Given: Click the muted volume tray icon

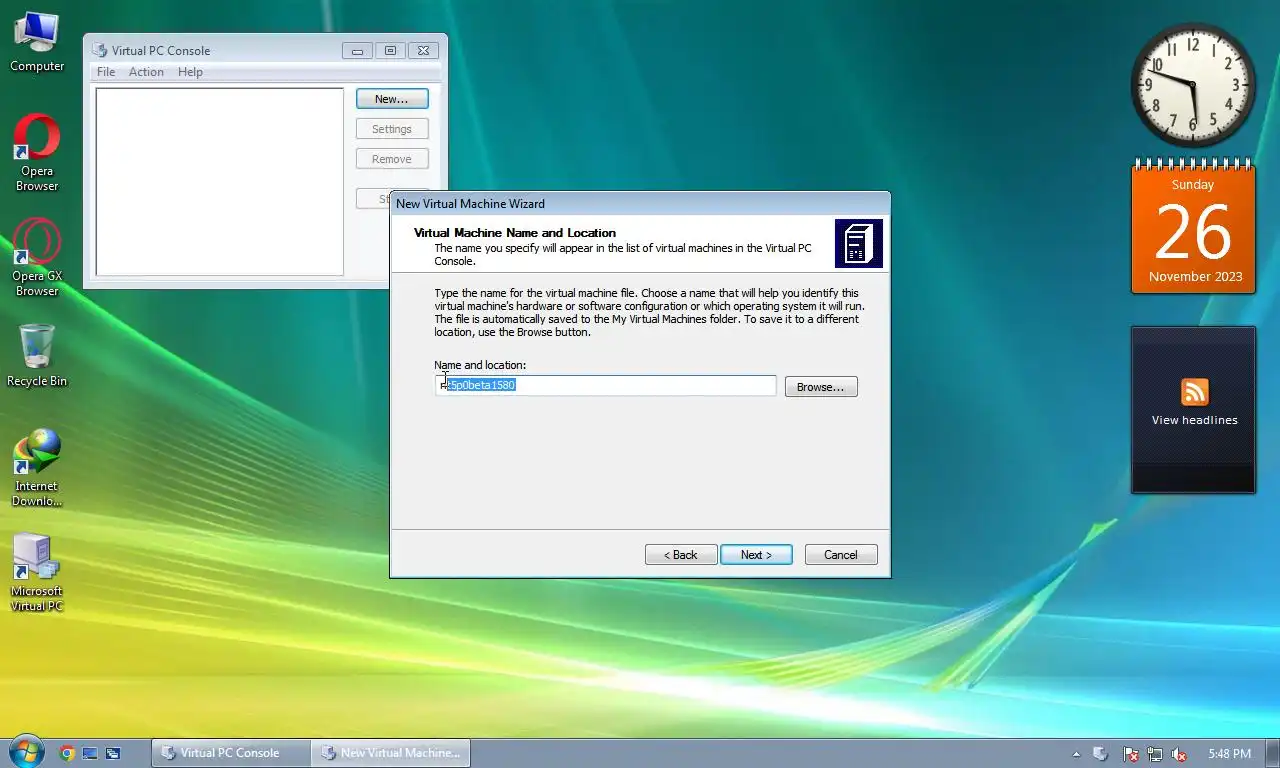Looking at the screenshot, I should (1179, 754).
